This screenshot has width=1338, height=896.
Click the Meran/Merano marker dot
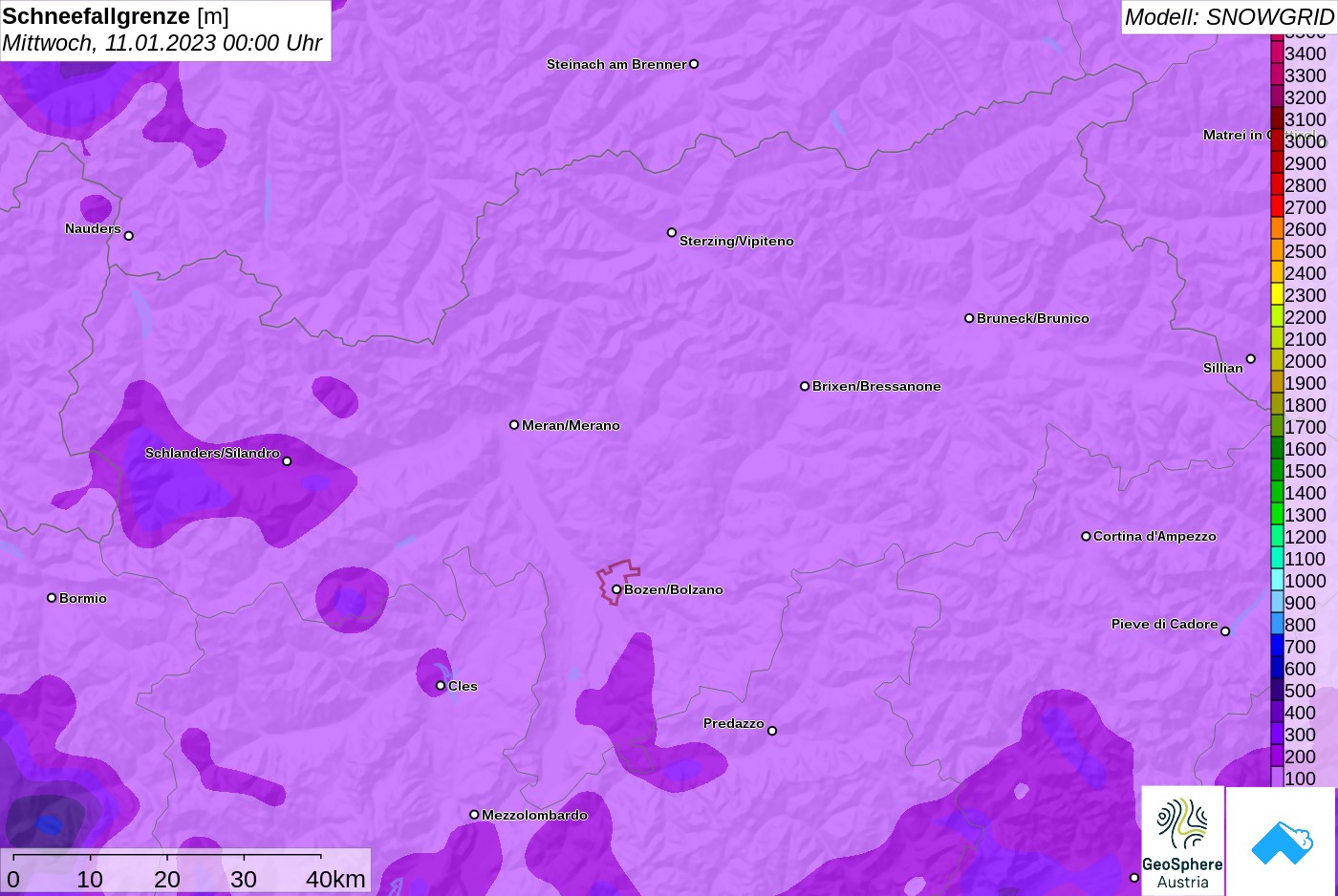tap(514, 424)
